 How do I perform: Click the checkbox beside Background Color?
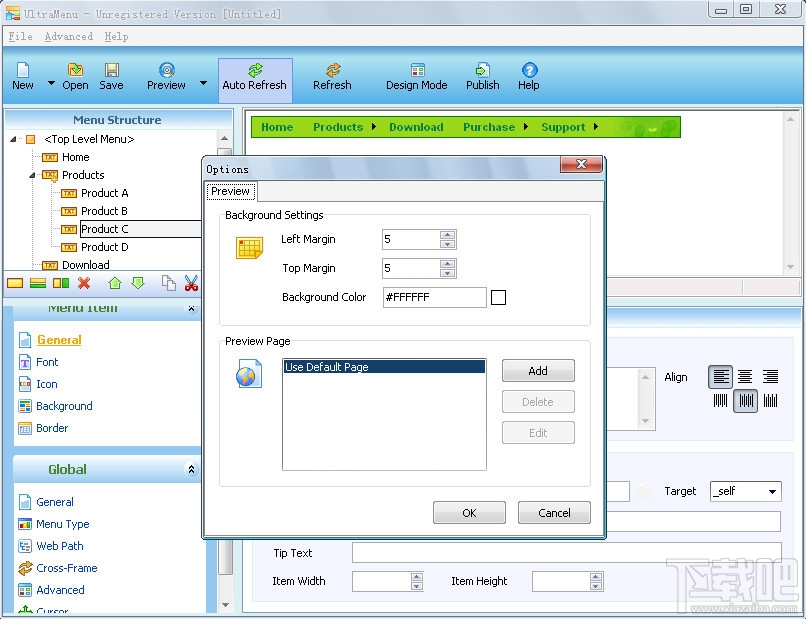(498, 297)
